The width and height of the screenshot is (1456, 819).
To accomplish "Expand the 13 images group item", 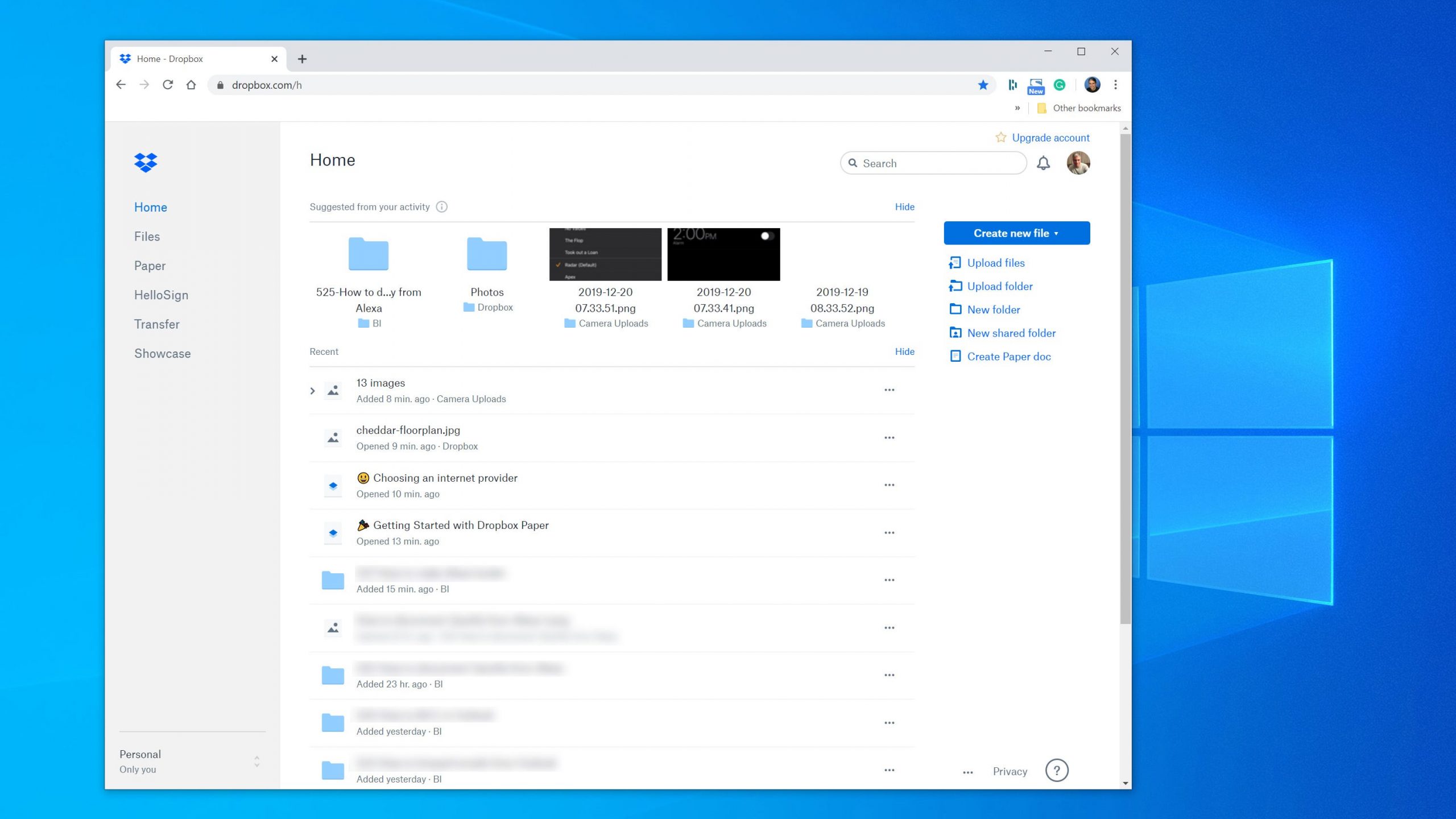I will click(312, 390).
